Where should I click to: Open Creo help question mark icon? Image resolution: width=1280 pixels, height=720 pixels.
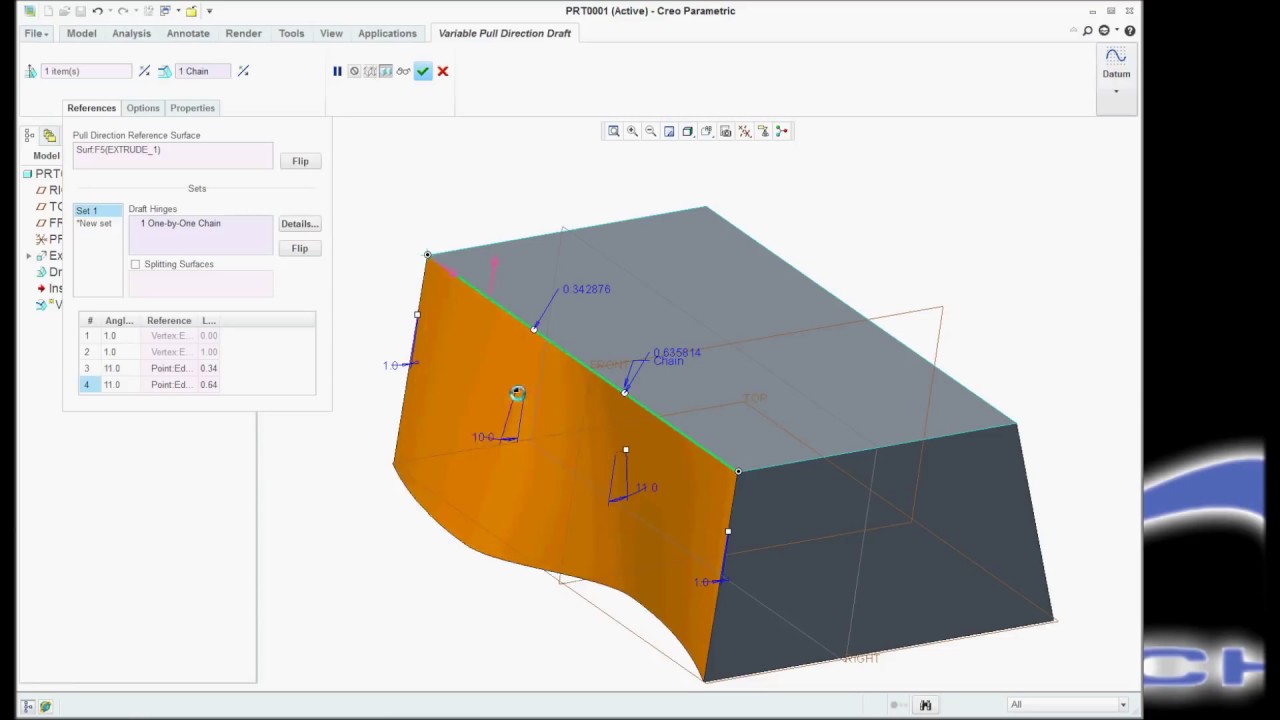[1129, 31]
